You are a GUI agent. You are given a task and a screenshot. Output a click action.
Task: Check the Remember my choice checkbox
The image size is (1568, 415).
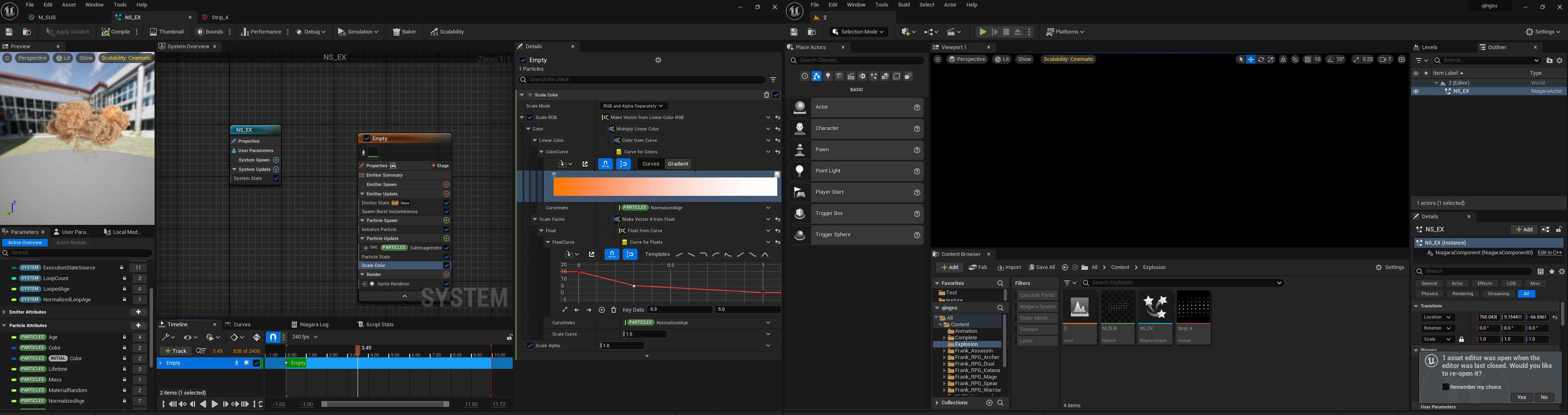click(1446, 387)
